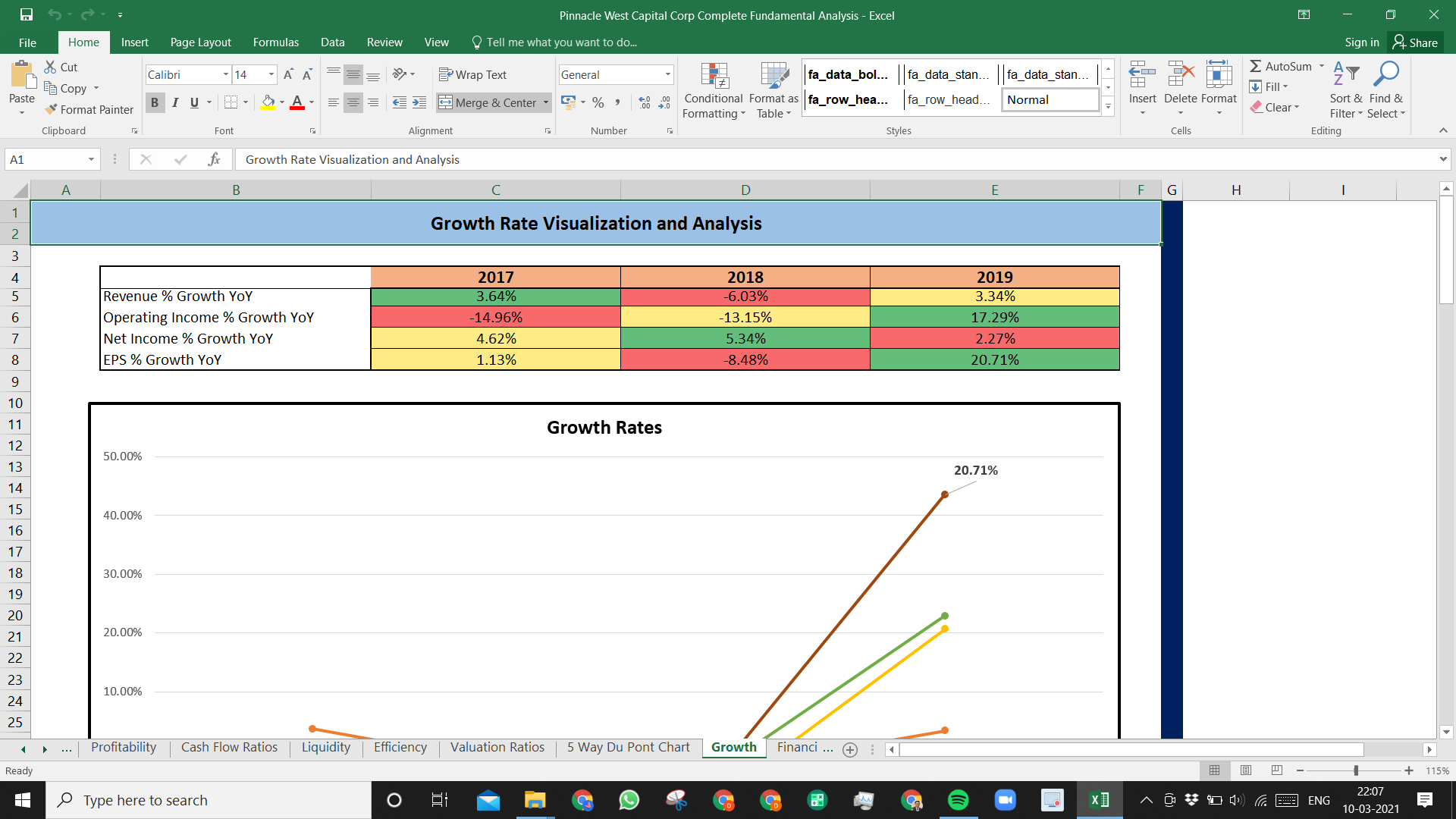
Task: Click the Cut scissors icon
Action: [51, 67]
